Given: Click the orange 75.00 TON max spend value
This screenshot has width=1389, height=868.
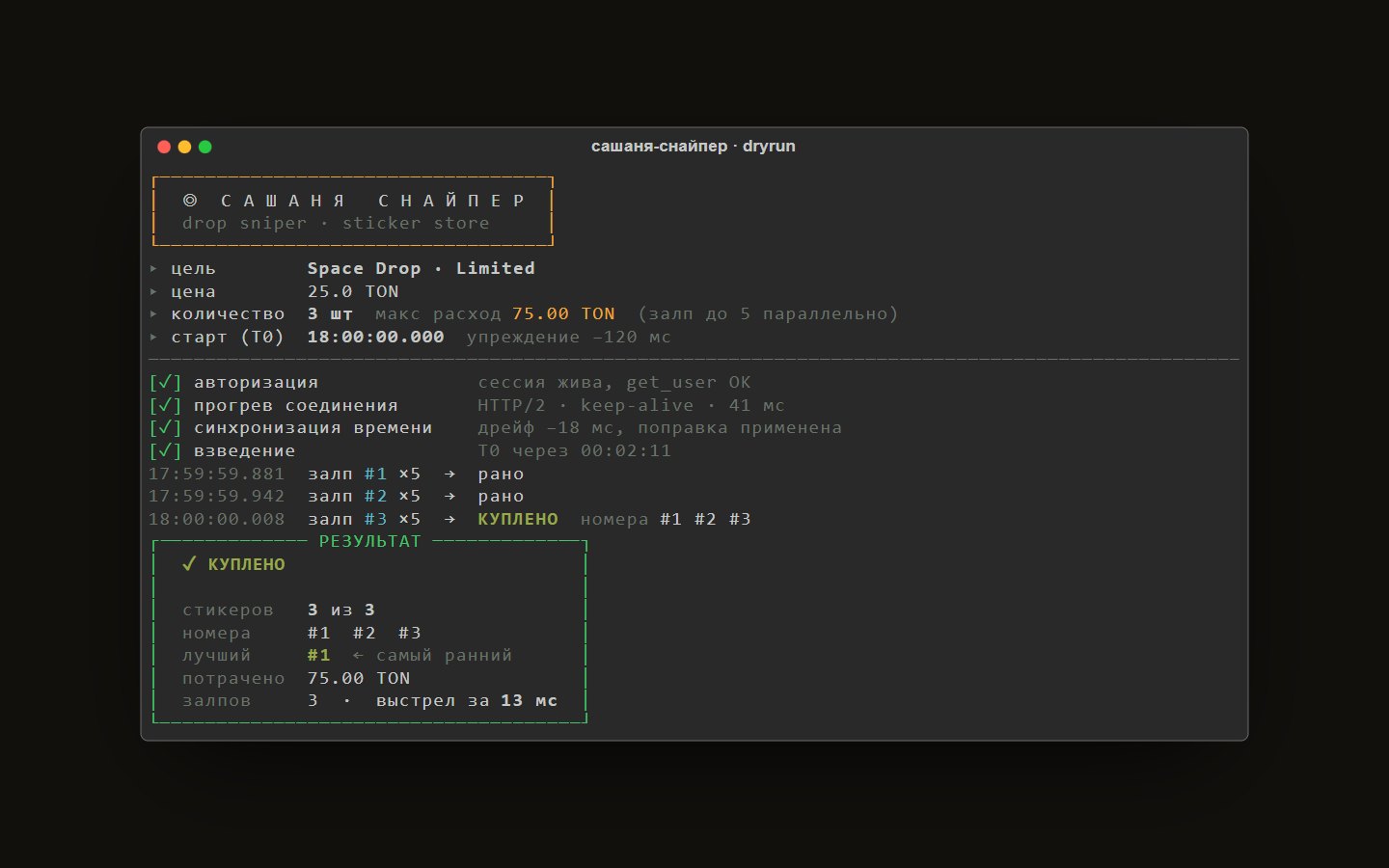Looking at the screenshot, I should [563, 313].
